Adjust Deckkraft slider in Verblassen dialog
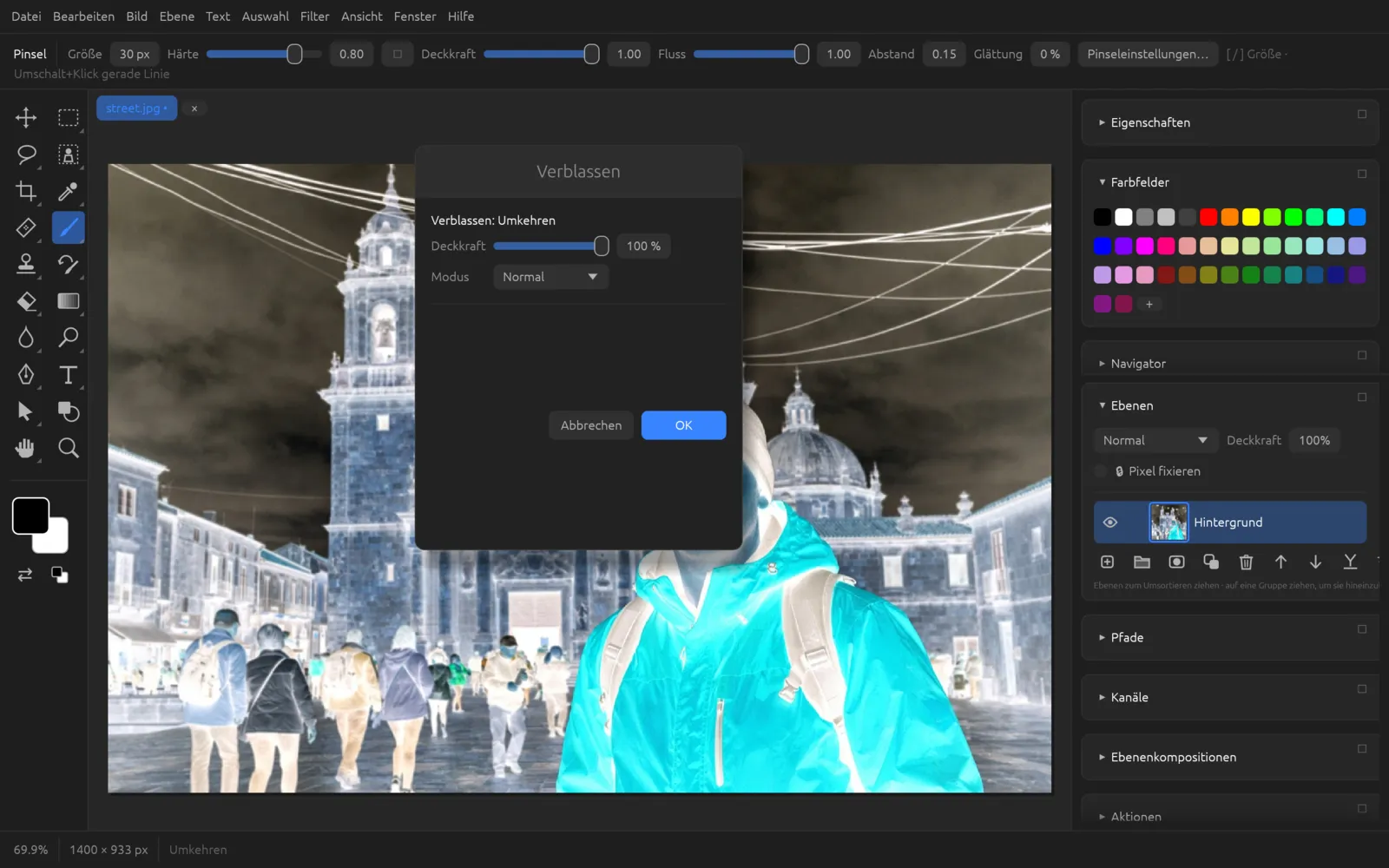 550,247
